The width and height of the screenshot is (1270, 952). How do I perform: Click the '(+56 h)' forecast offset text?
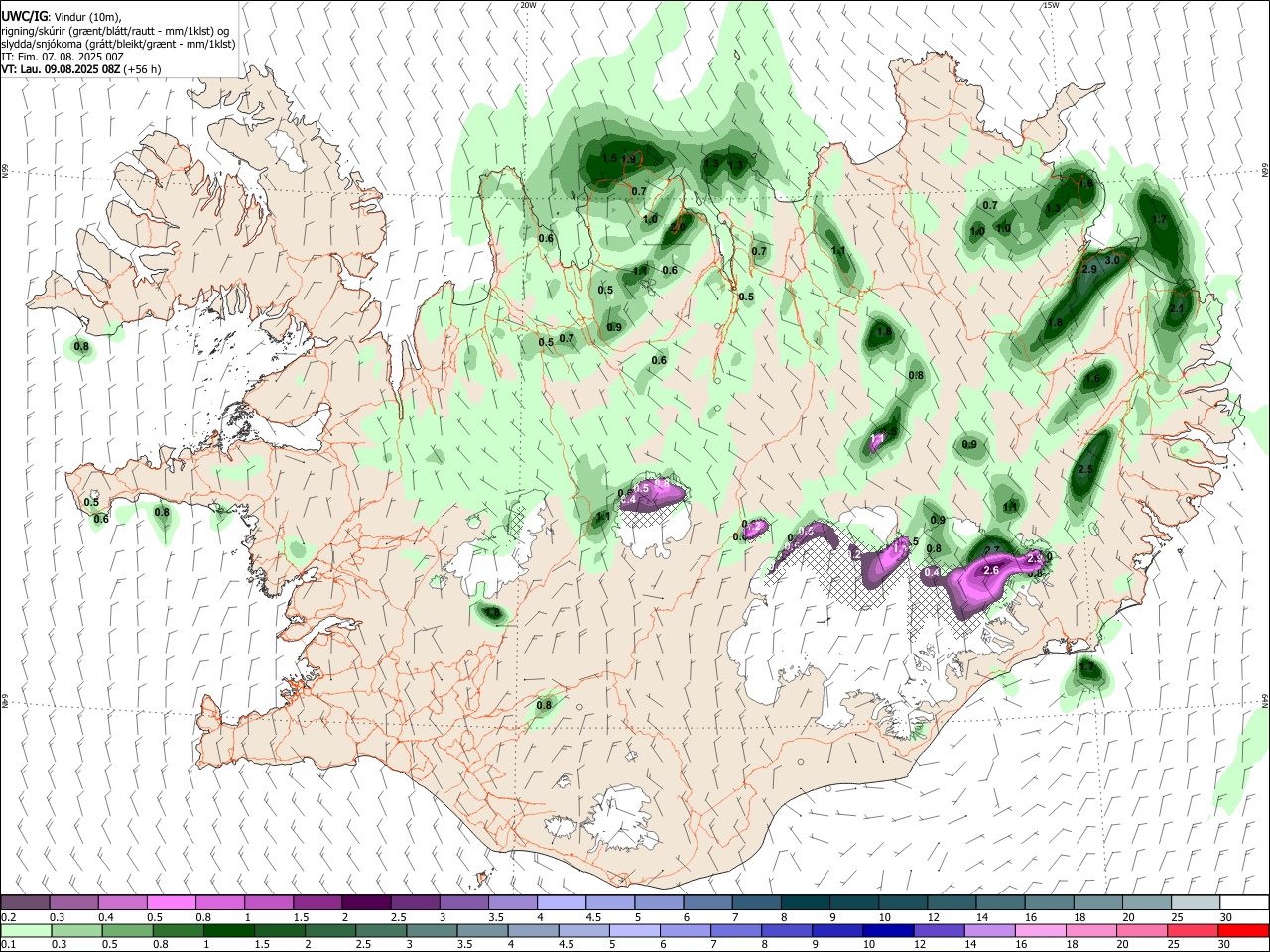[x=143, y=69]
